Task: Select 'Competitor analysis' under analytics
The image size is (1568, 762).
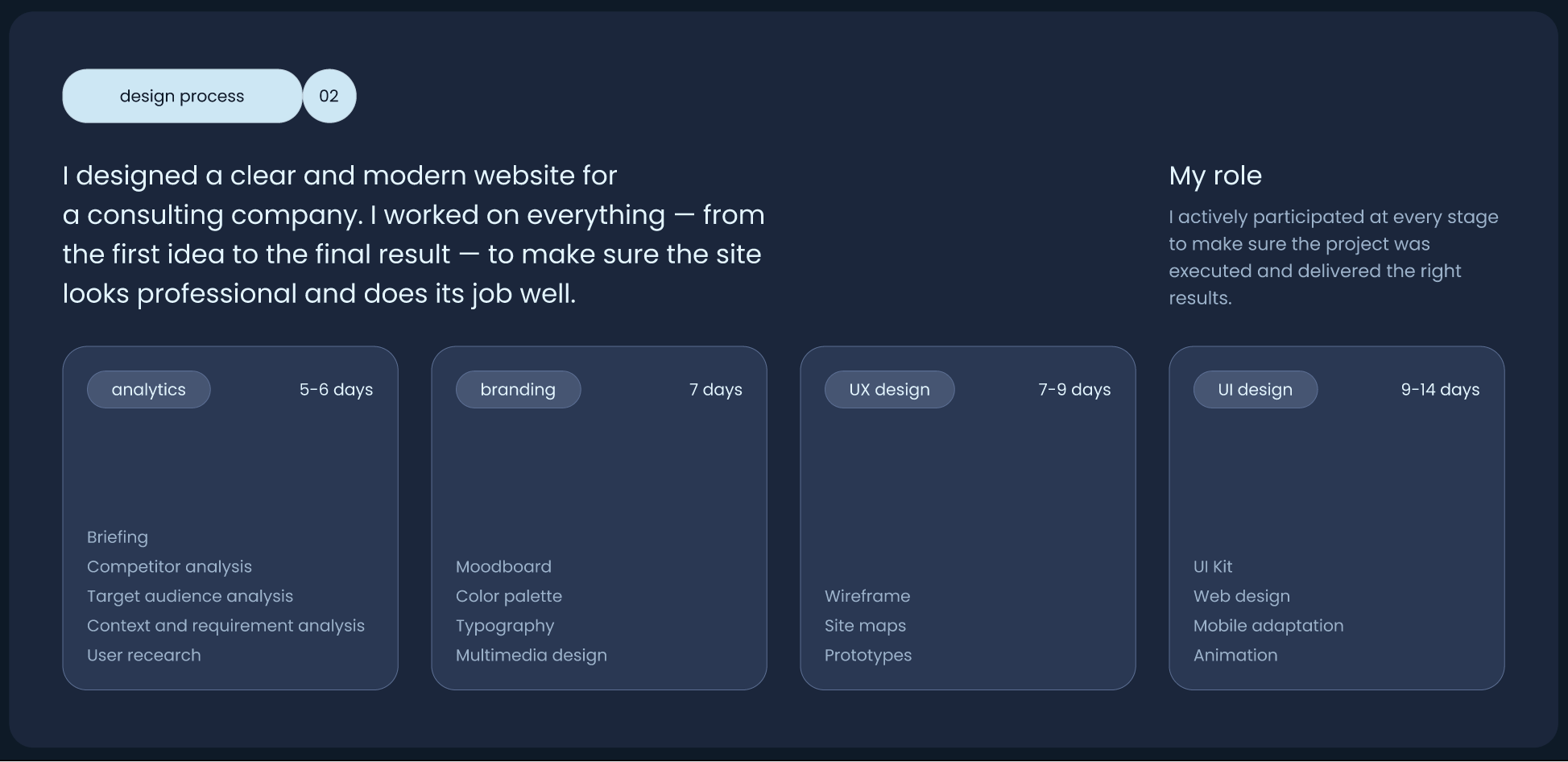Action: (x=169, y=566)
